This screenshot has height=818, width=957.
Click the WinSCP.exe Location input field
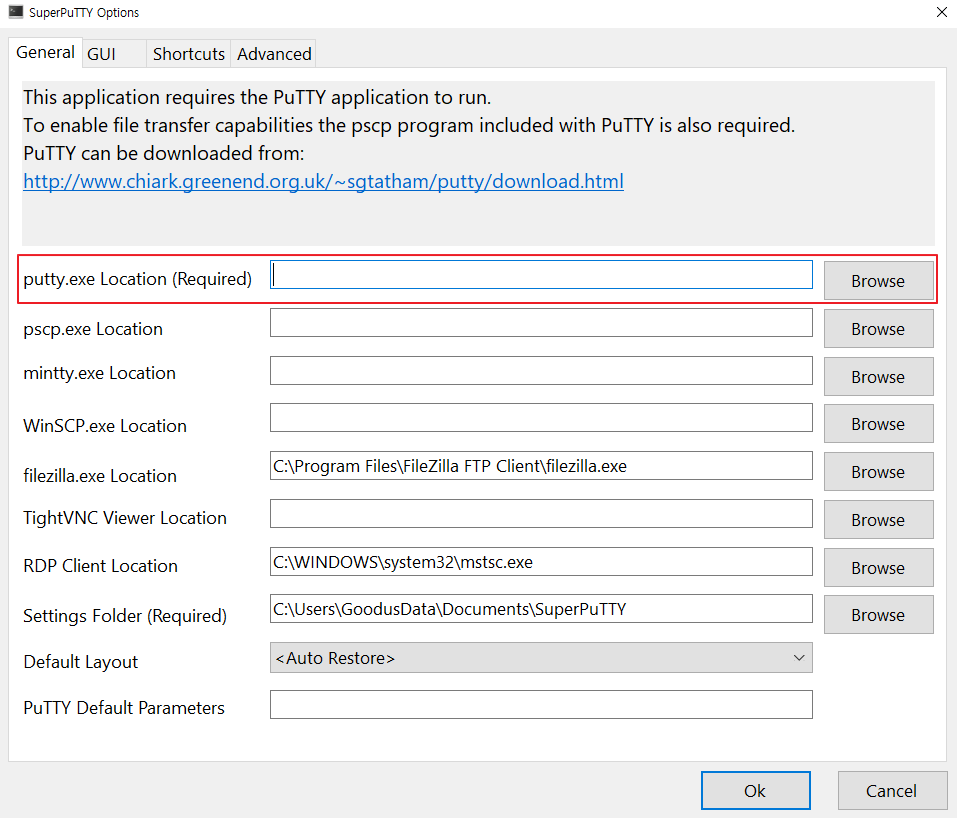541,418
